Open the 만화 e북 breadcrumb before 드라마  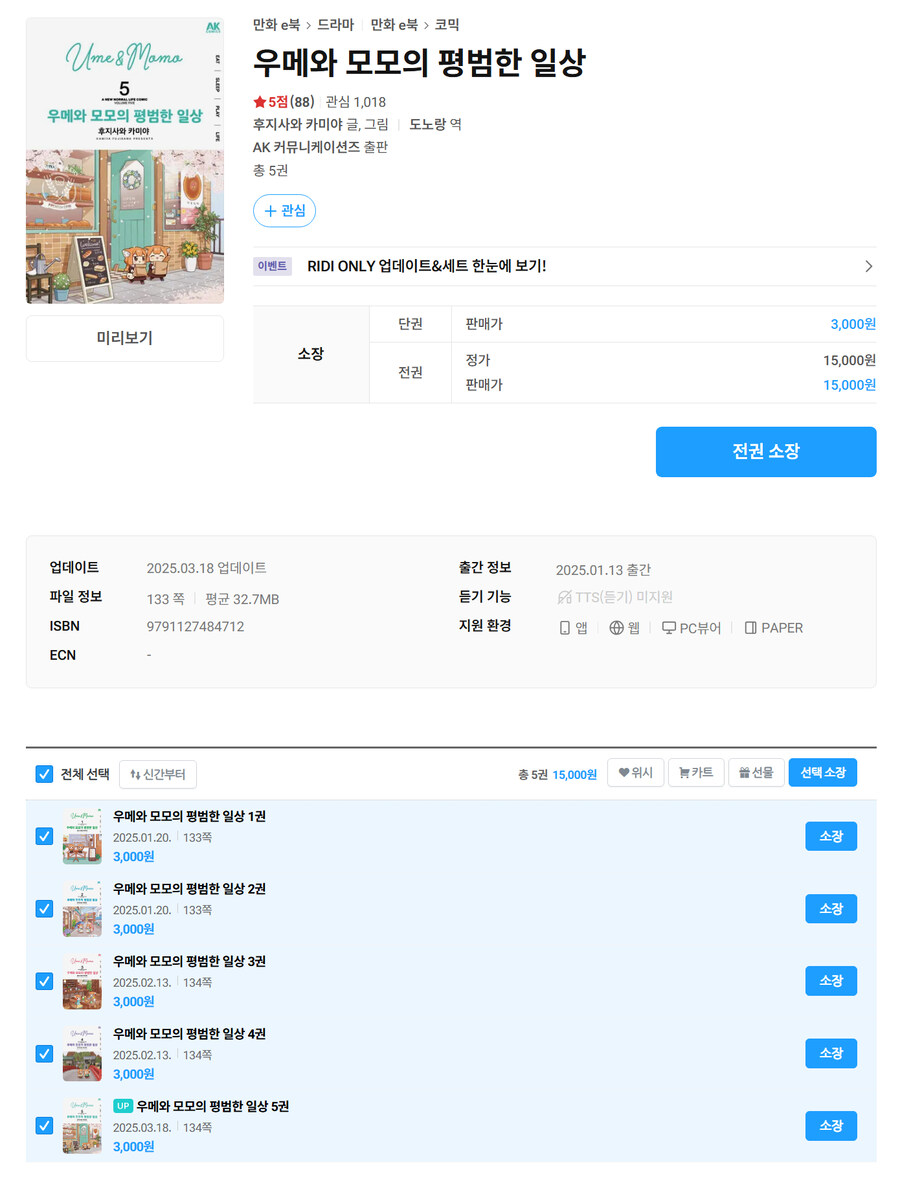click(276, 25)
